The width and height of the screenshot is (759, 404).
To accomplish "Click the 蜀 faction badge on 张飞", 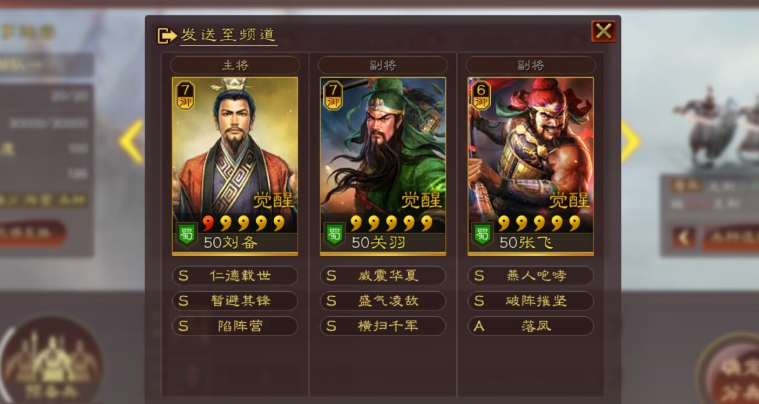I will click(482, 234).
